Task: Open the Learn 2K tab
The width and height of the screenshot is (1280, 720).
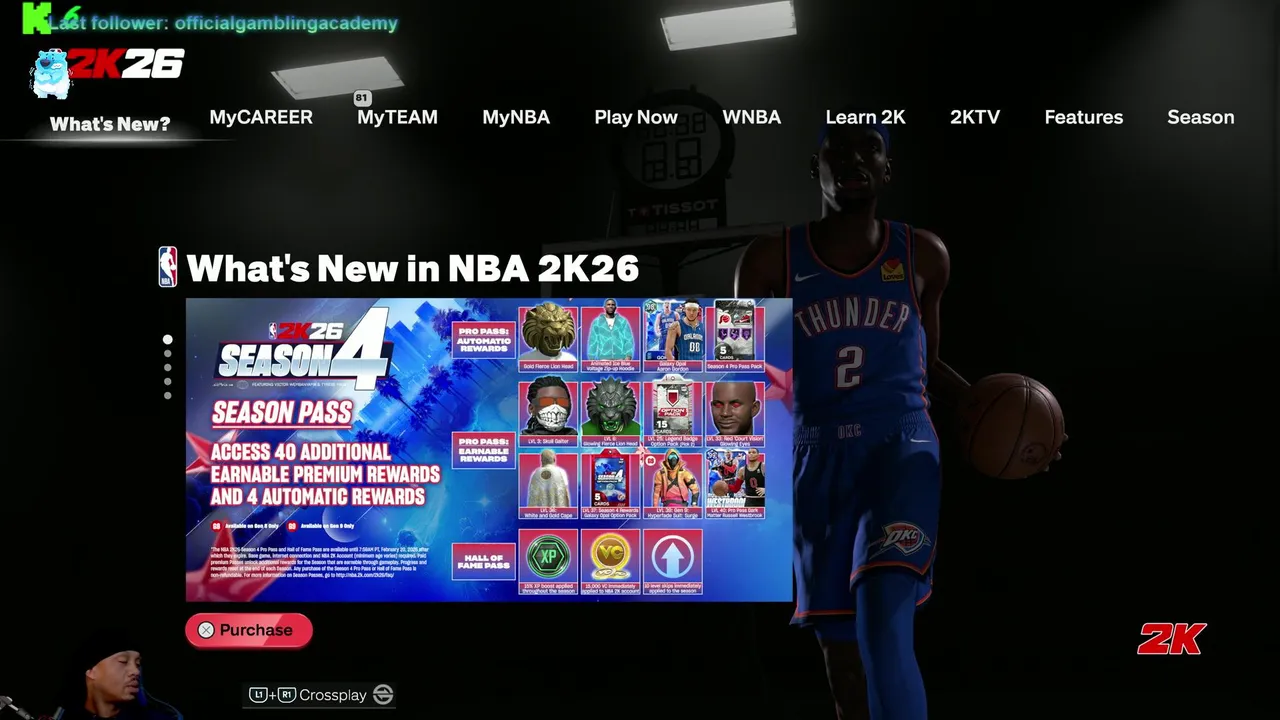Action: click(x=865, y=117)
